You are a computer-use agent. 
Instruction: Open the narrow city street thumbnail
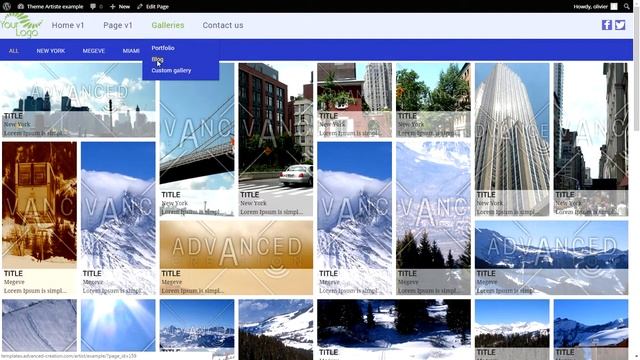[x=591, y=139]
